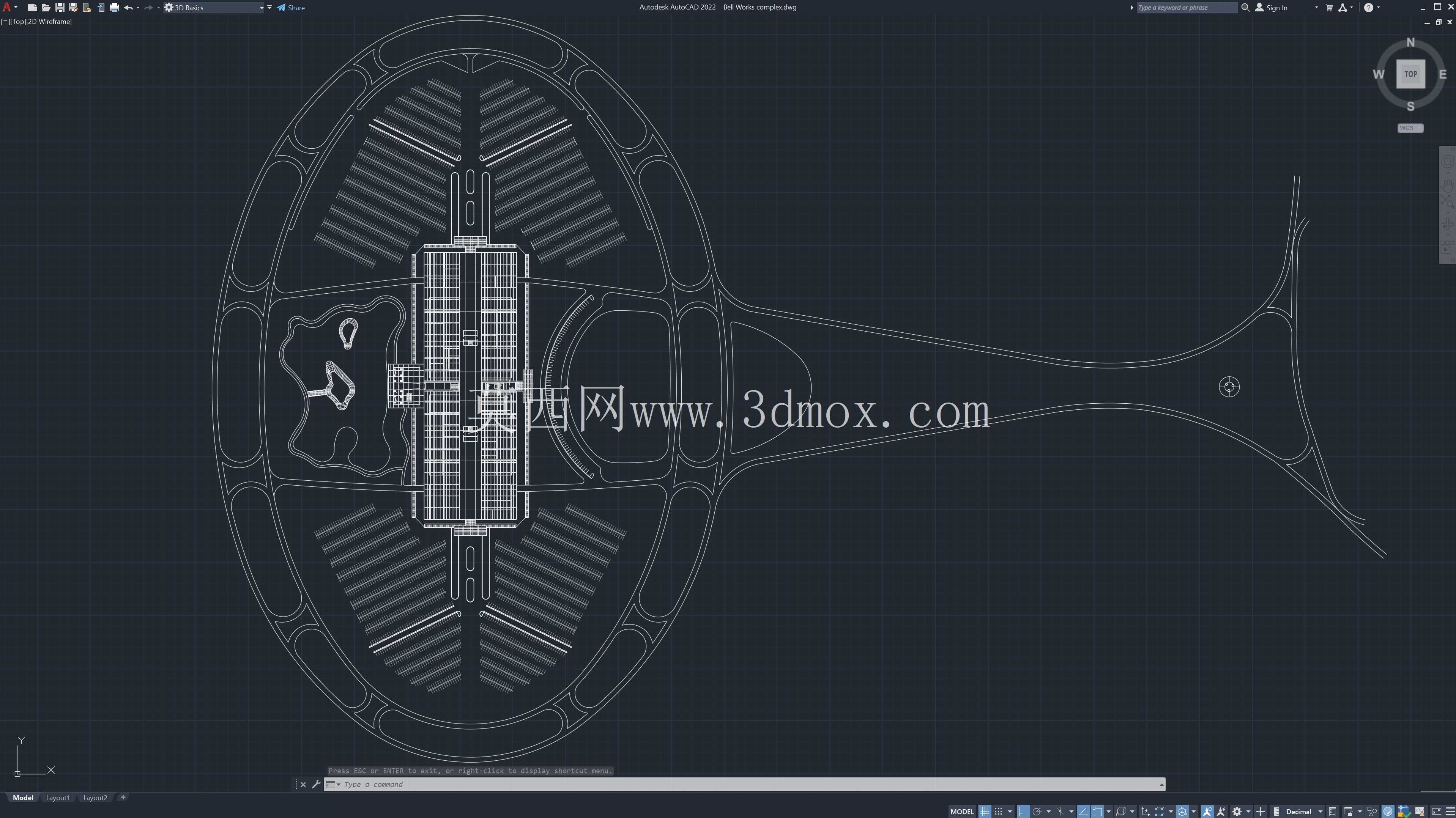Open Quick Properties in status bar
1456x818 pixels.
point(1332,812)
